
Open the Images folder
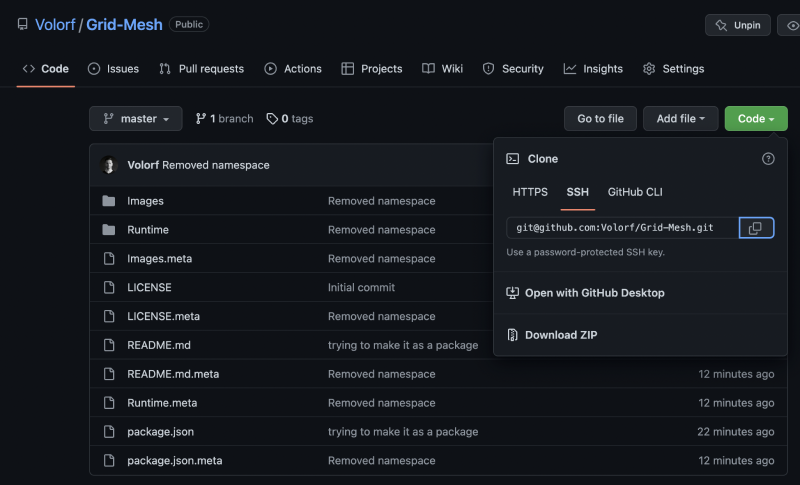click(145, 201)
